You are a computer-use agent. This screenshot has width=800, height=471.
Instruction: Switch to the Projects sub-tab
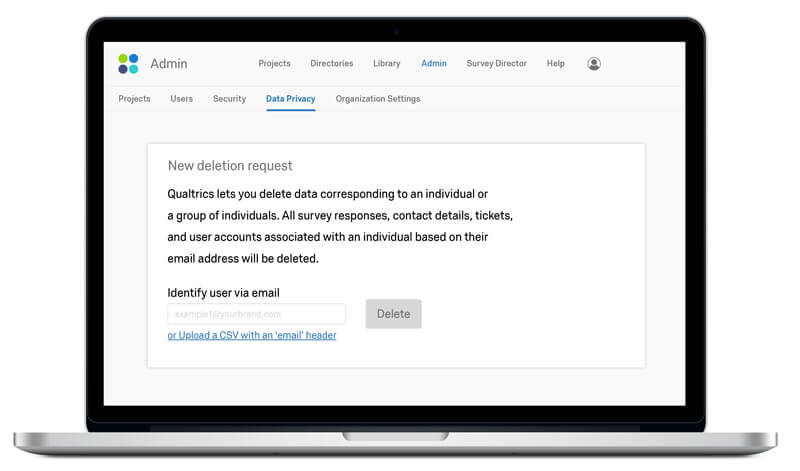pyautogui.click(x=134, y=98)
